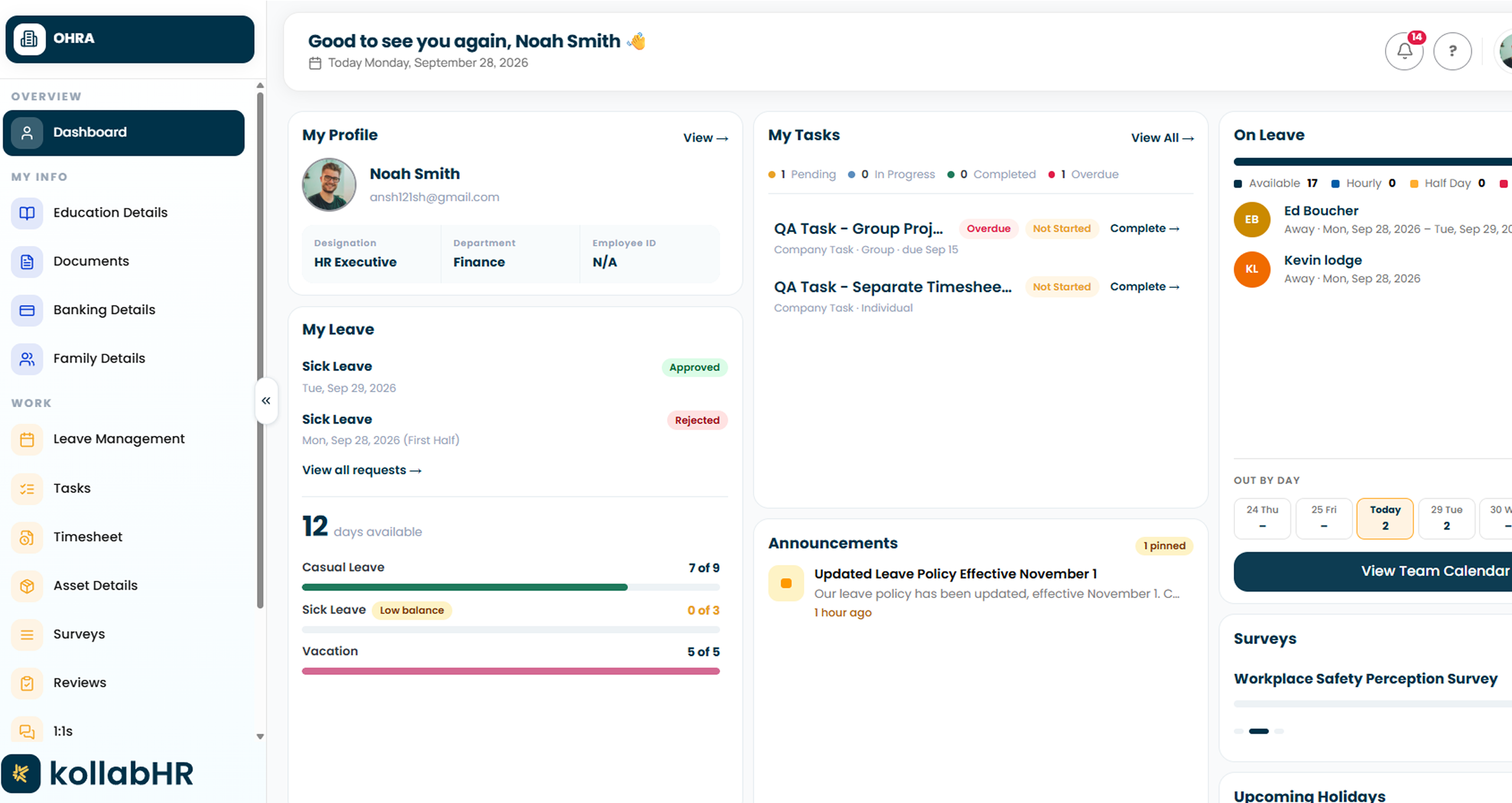This screenshot has height=803, width=1512.
Task: Click the kollabHR logo icon
Action: [x=21, y=773]
